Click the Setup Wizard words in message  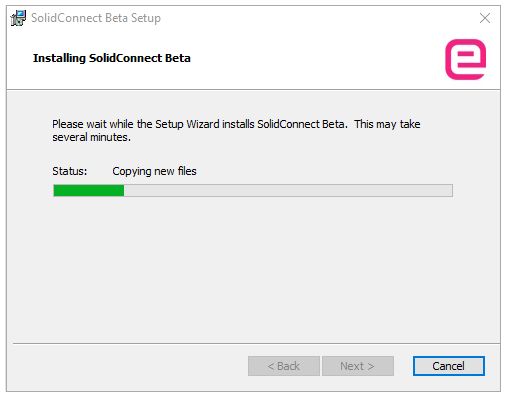(187, 124)
